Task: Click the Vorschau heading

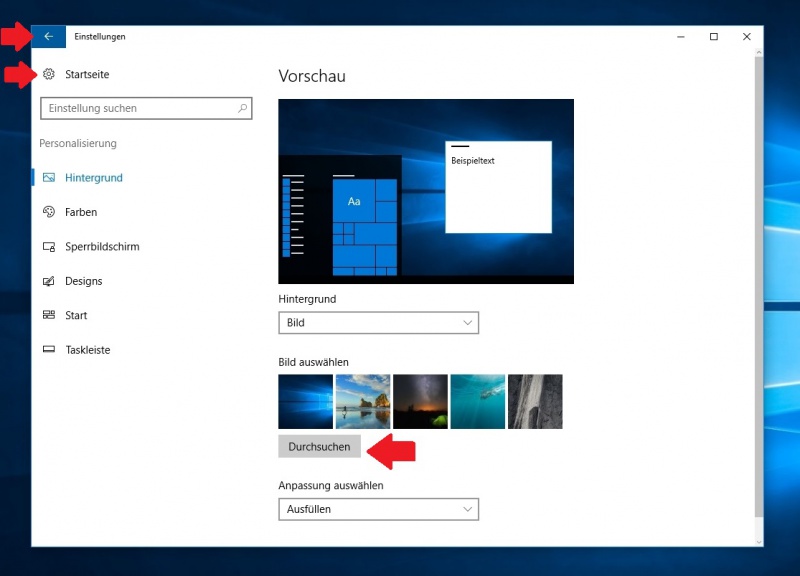Action: [312, 76]
